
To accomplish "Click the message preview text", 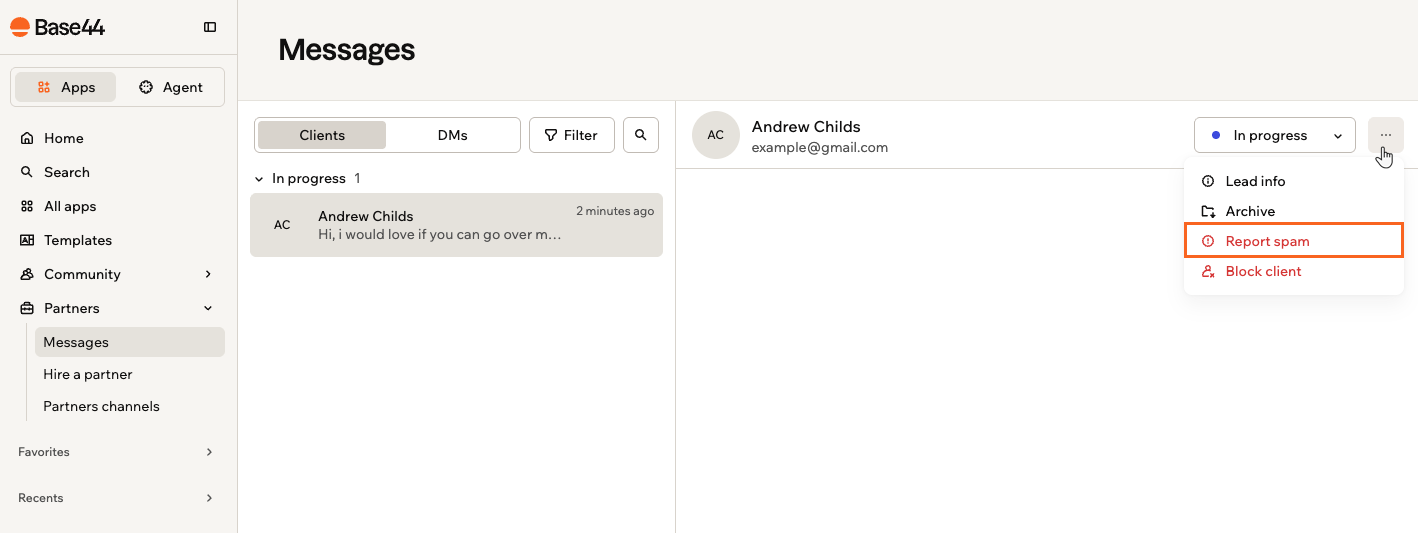I will [x=440, y=235].
